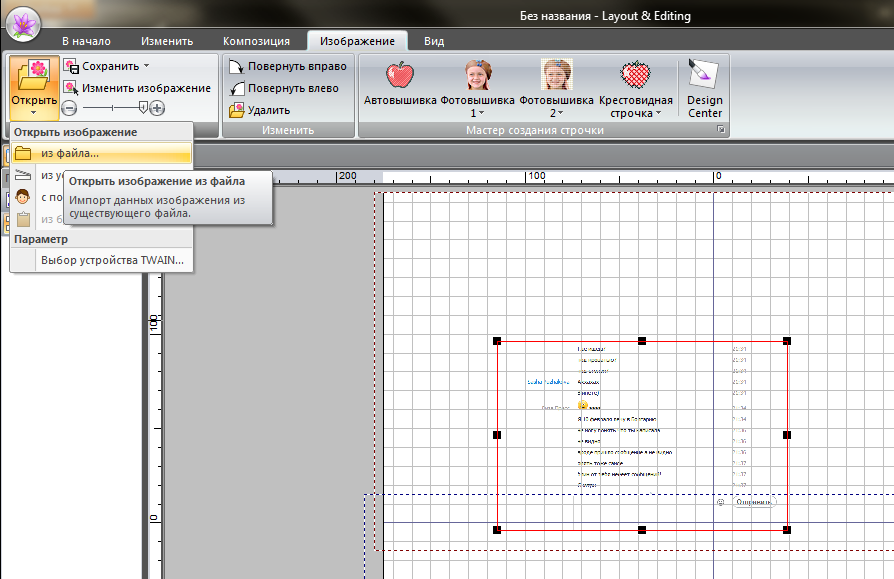
Task: Rotate image right with Повернуть вправо
Action: pos(287,66)
